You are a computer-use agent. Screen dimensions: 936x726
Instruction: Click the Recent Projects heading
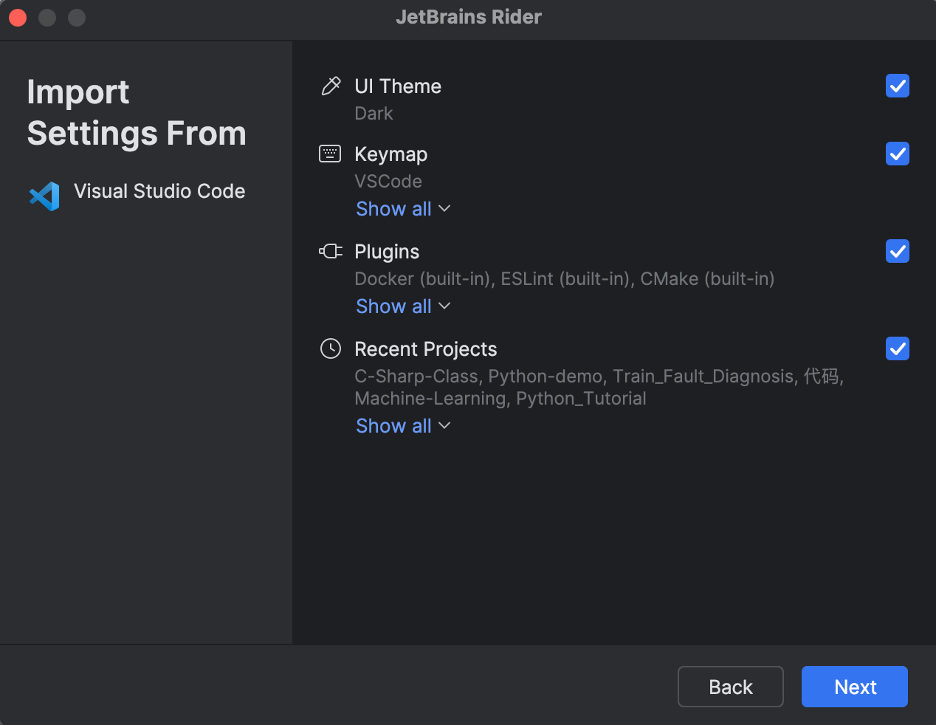[426, 349]
